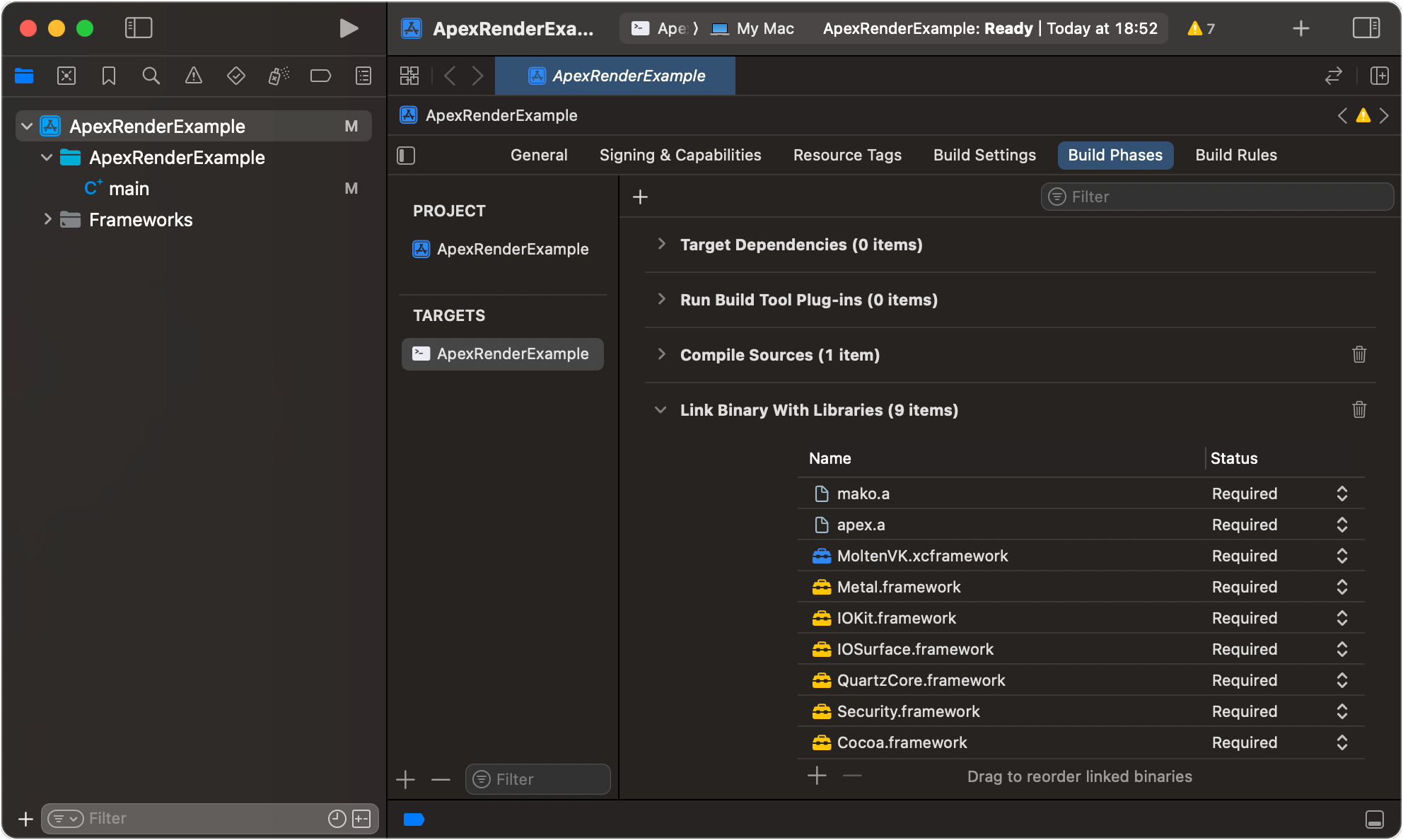Open the source control navigator icon
The height and width of the screenshot is (840, 1403).
pyautogui.click(x=66, y=76)
